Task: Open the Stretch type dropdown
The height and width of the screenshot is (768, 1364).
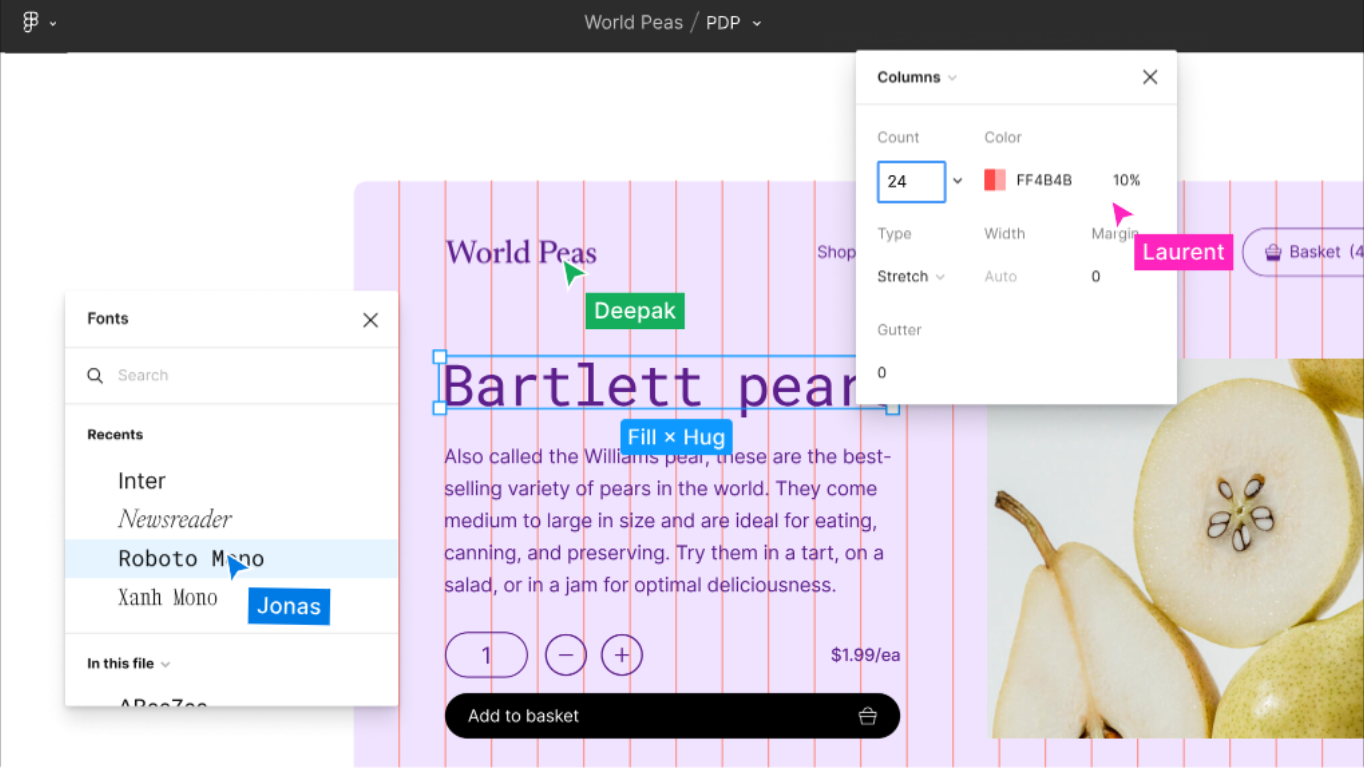Action: click(x=911, y=276)
